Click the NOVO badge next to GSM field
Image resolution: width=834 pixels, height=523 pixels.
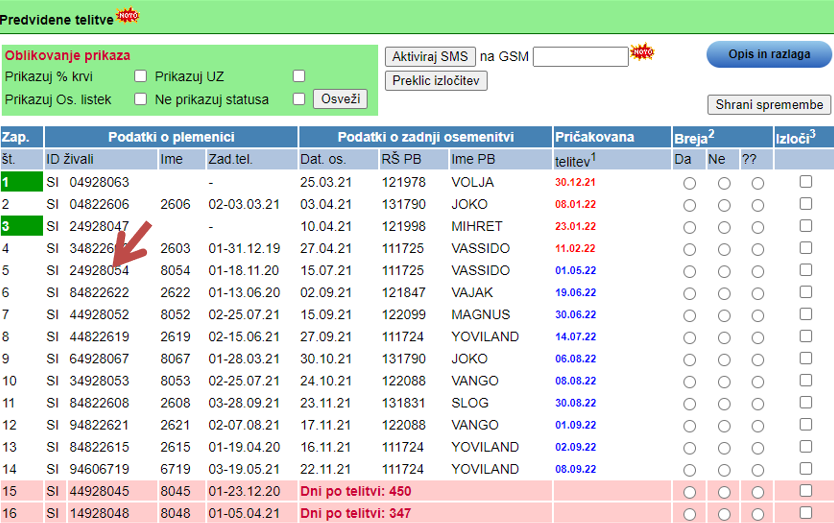tap(641, 52)
